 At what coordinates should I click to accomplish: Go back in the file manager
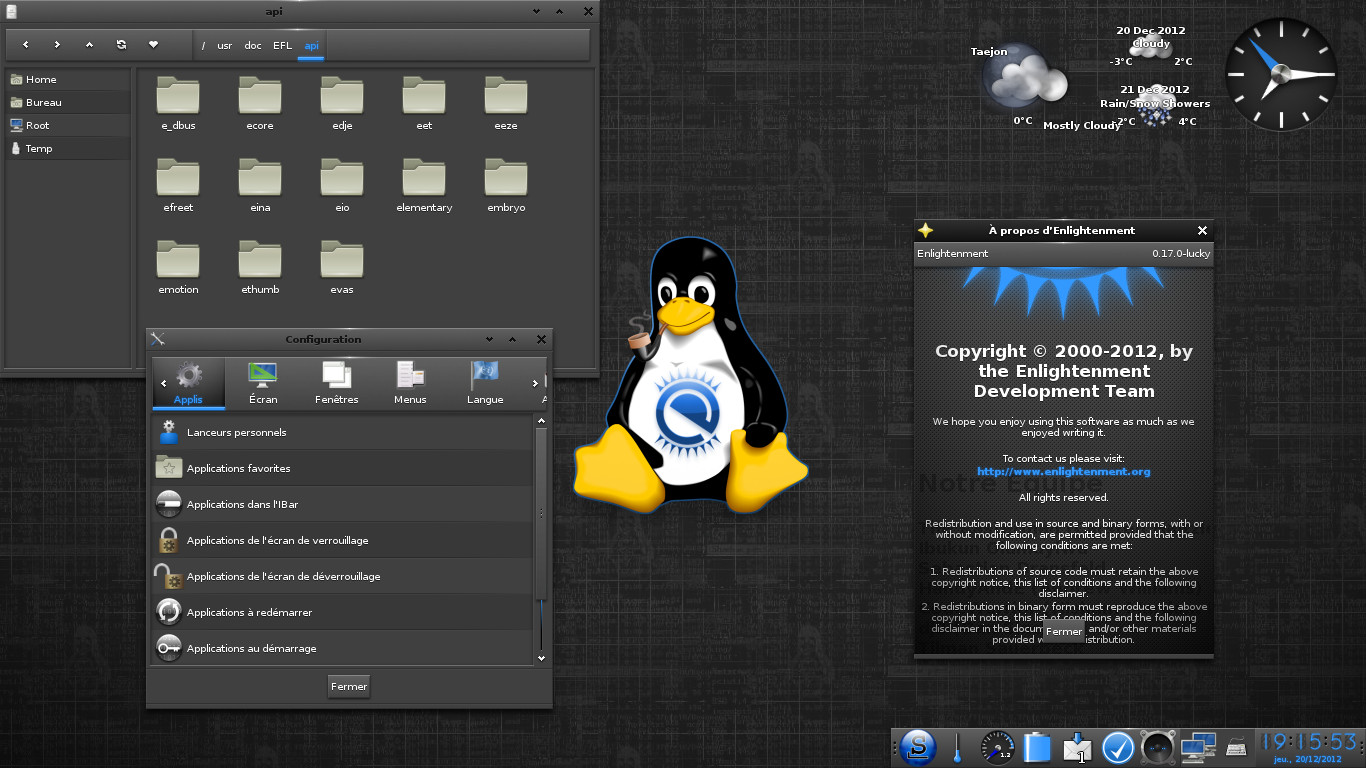25,45
